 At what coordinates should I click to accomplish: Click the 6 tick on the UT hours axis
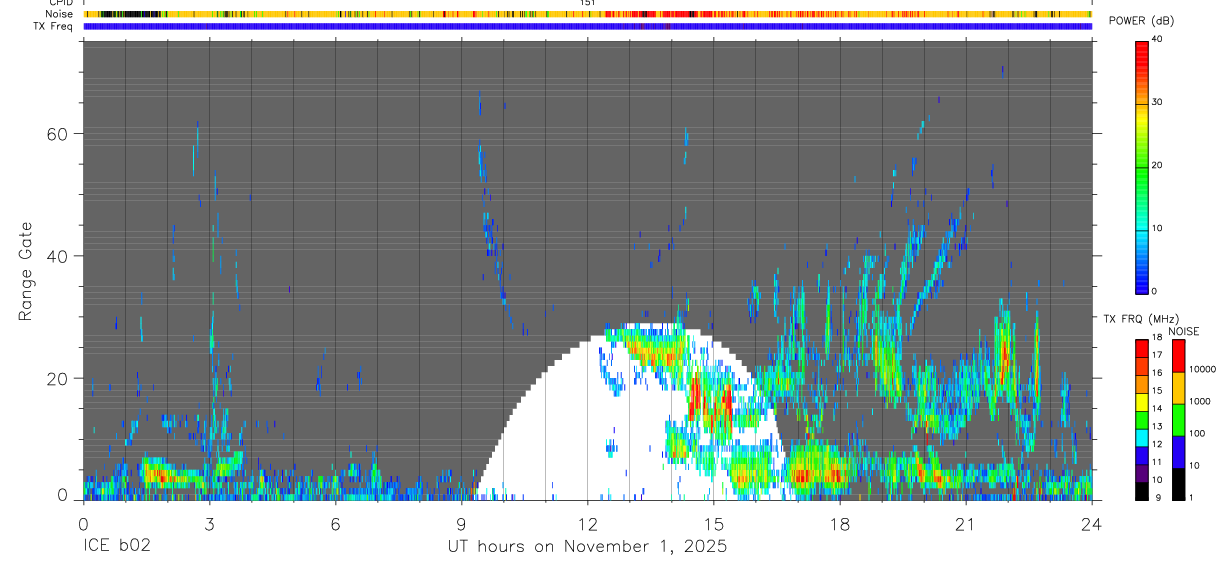pyautogui.click(x=335, y=523)
